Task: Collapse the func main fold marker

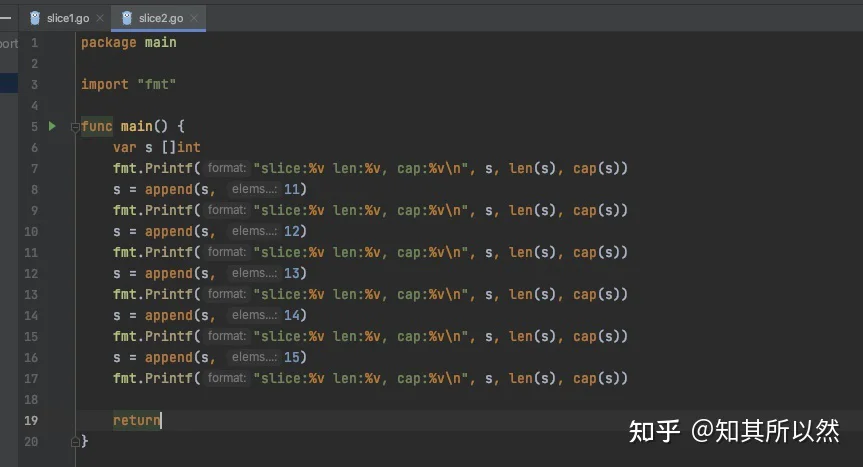Action: [75, 127]
